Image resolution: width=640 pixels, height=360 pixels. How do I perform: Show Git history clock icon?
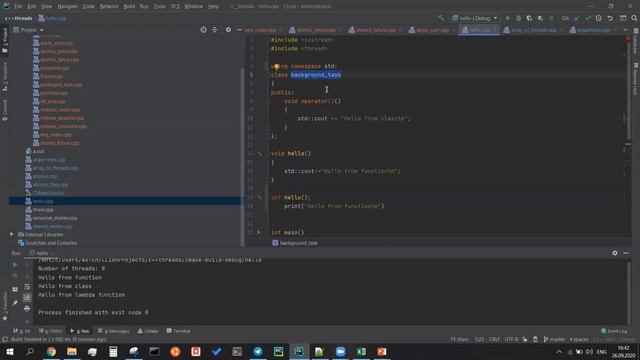pos(598,18)
